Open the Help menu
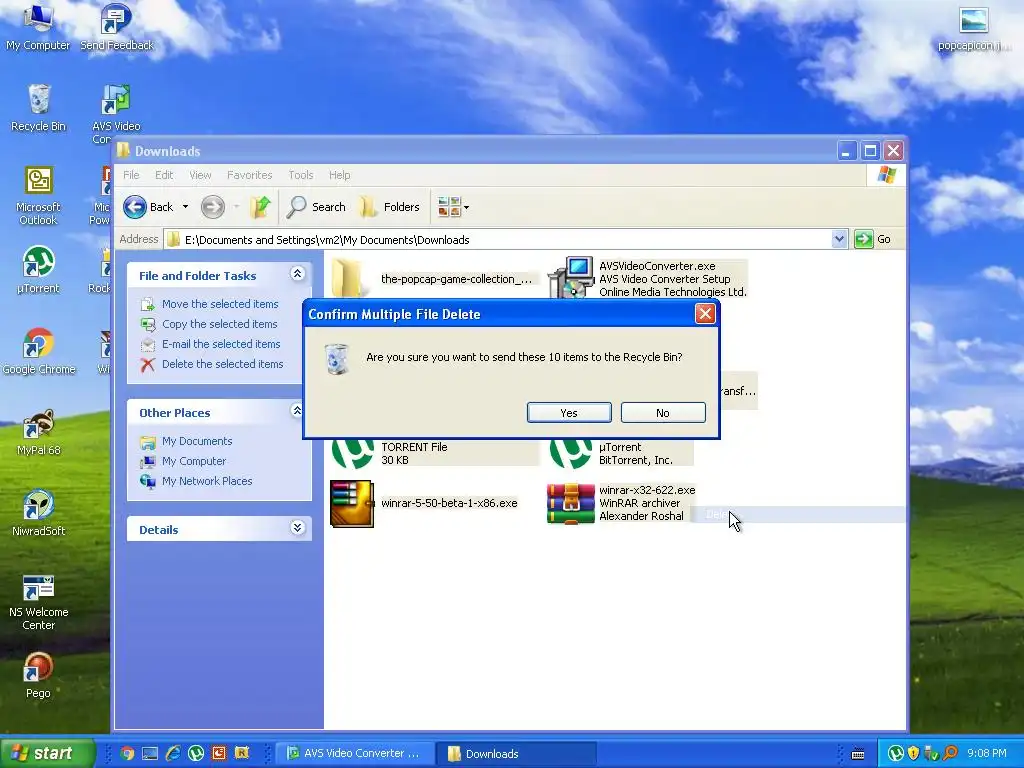The height and width of the screenshot is (768, 1024). (x=339, y=175)
